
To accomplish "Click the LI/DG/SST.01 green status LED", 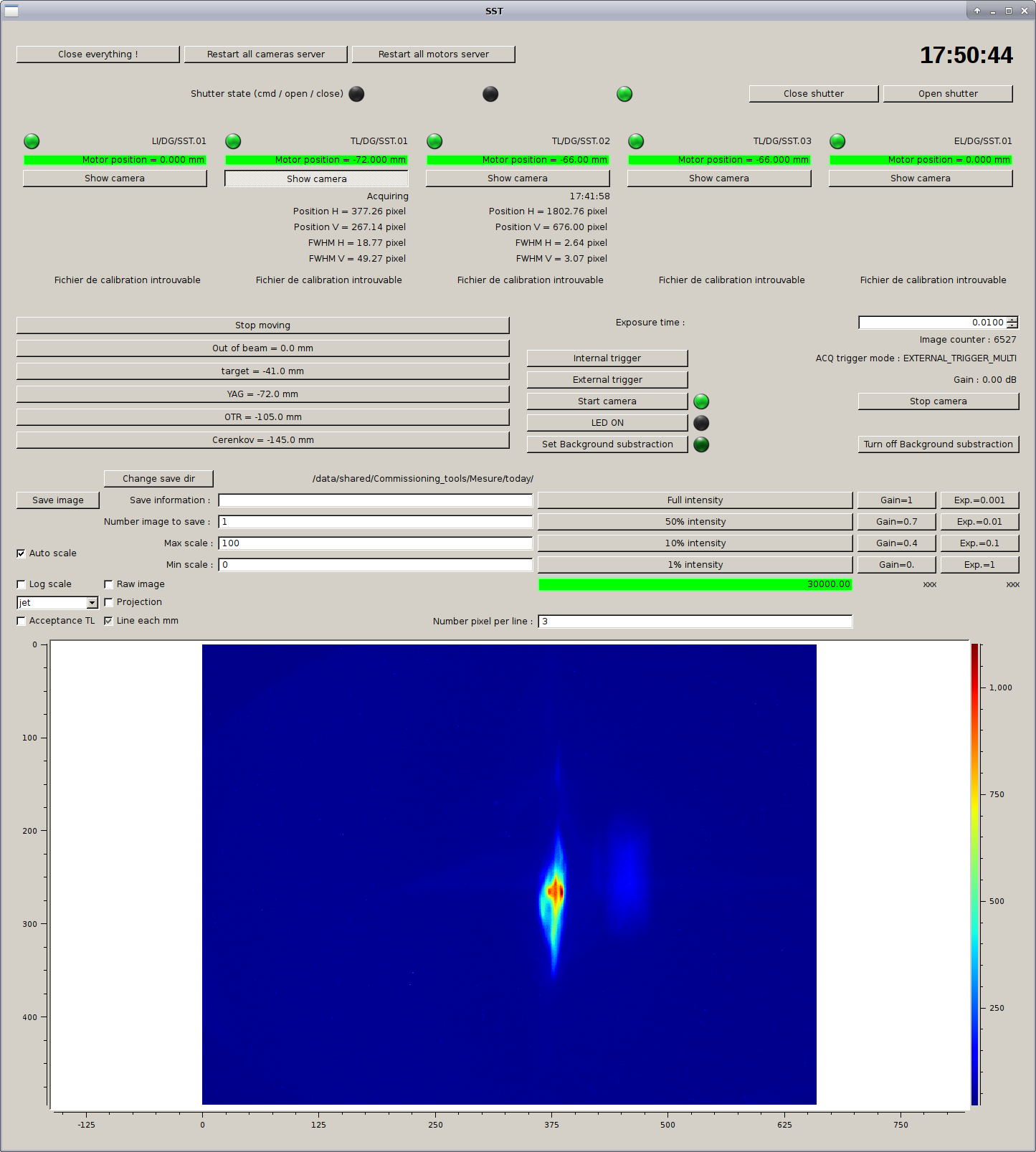I will pyautogui.click(x=32, y=141).
